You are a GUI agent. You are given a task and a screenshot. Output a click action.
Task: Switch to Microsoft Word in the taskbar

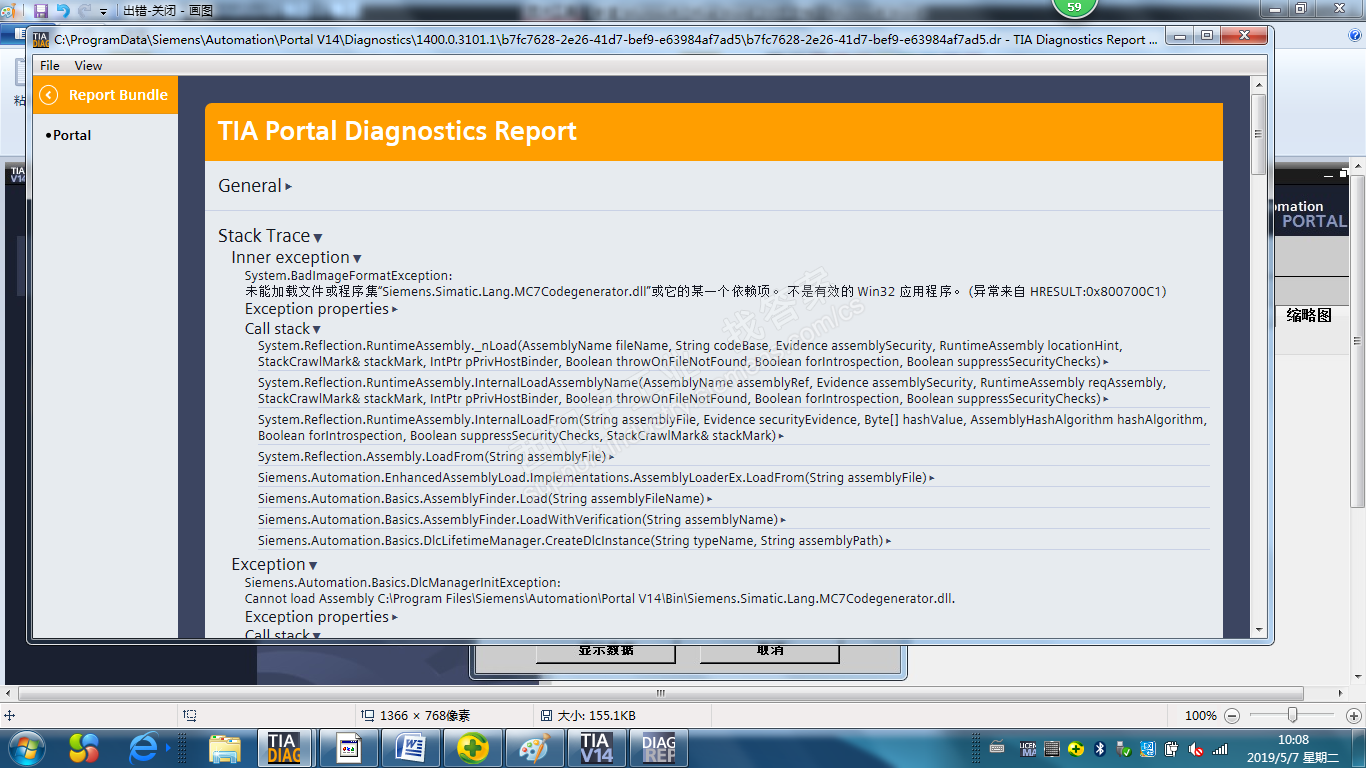(x=411, y=748)
